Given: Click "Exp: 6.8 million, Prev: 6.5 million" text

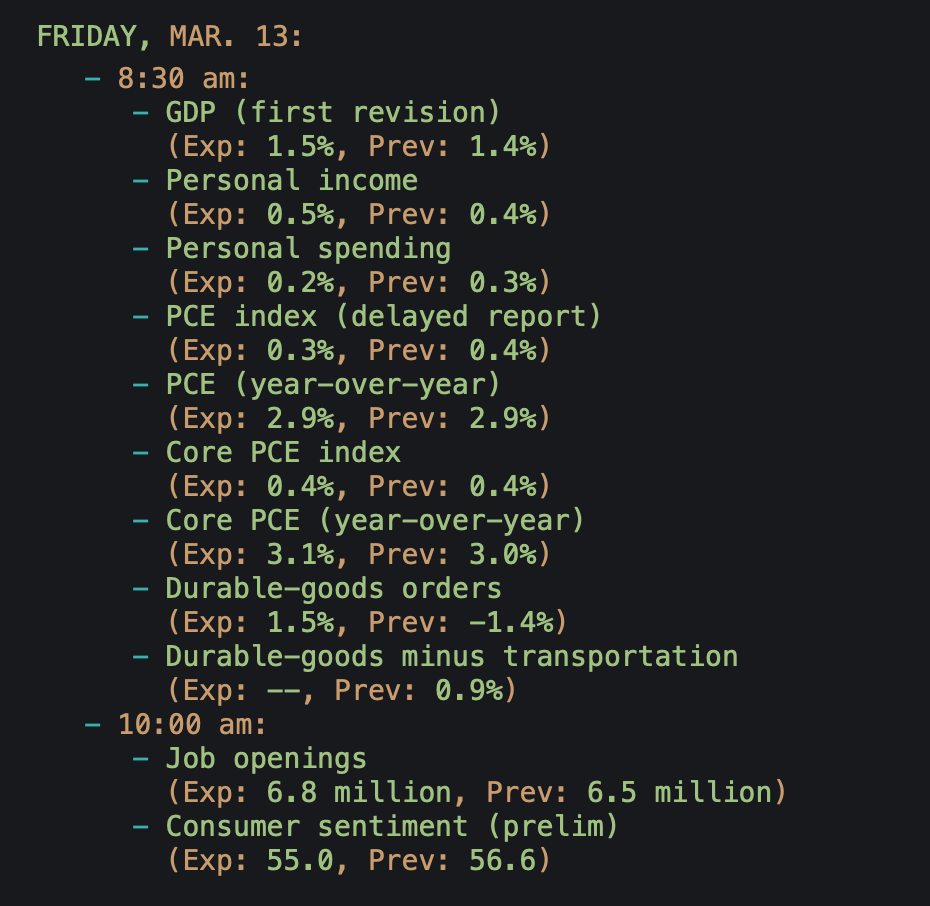Looking at the screenshot, I should (x=476, y=792).
